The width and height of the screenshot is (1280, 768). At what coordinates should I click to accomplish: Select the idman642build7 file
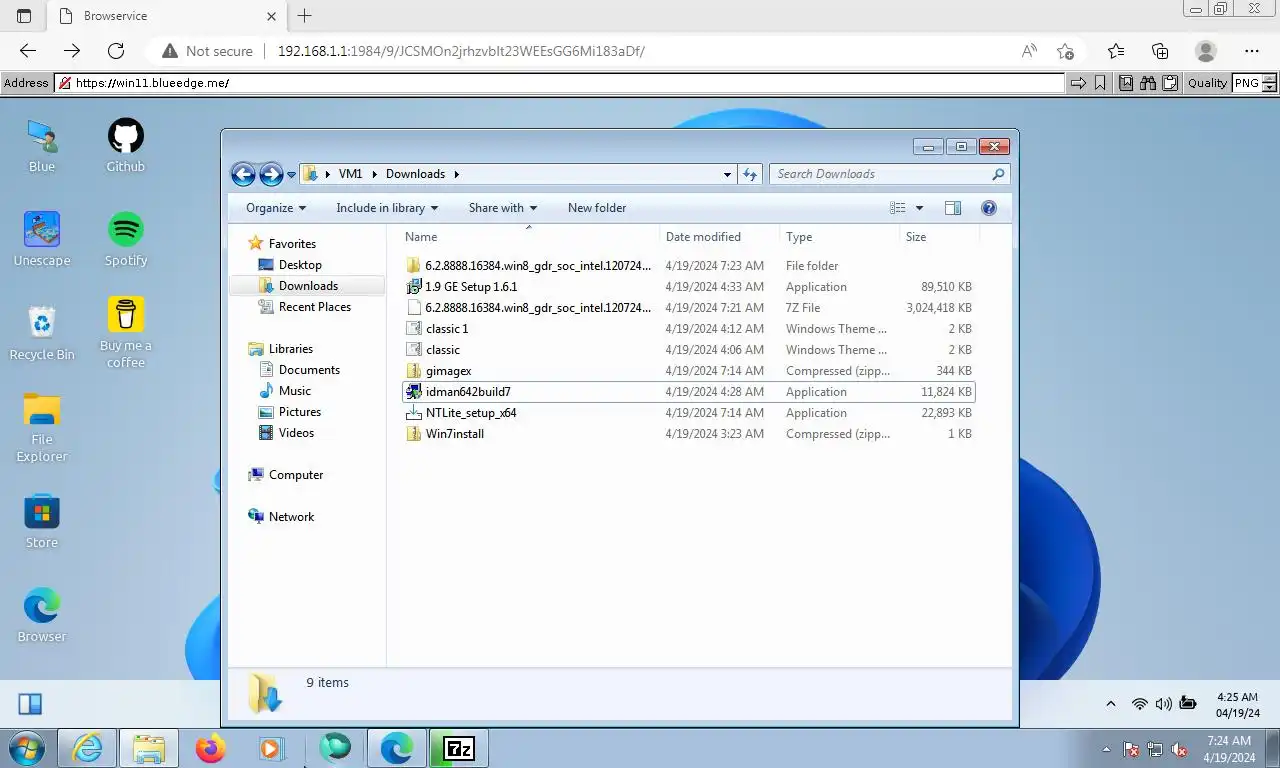(x=688, y=392)
